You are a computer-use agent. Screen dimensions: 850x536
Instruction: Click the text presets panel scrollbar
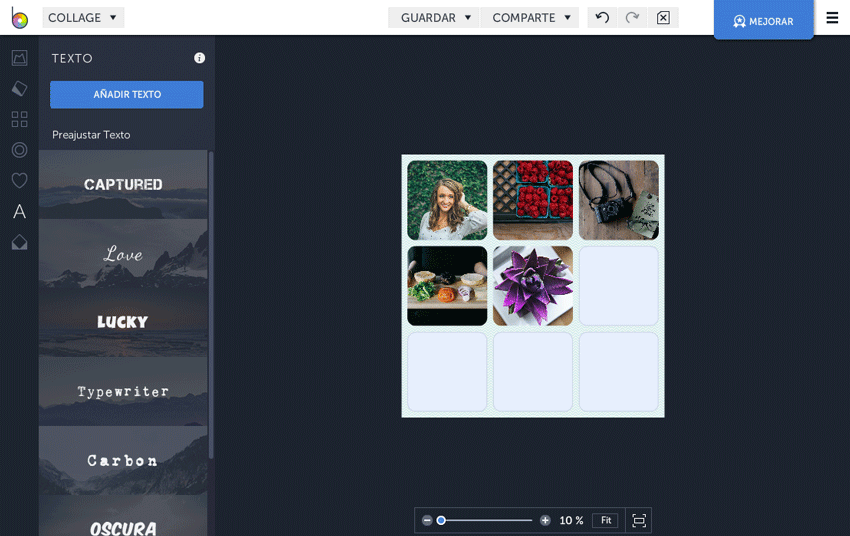pos(211,305)
